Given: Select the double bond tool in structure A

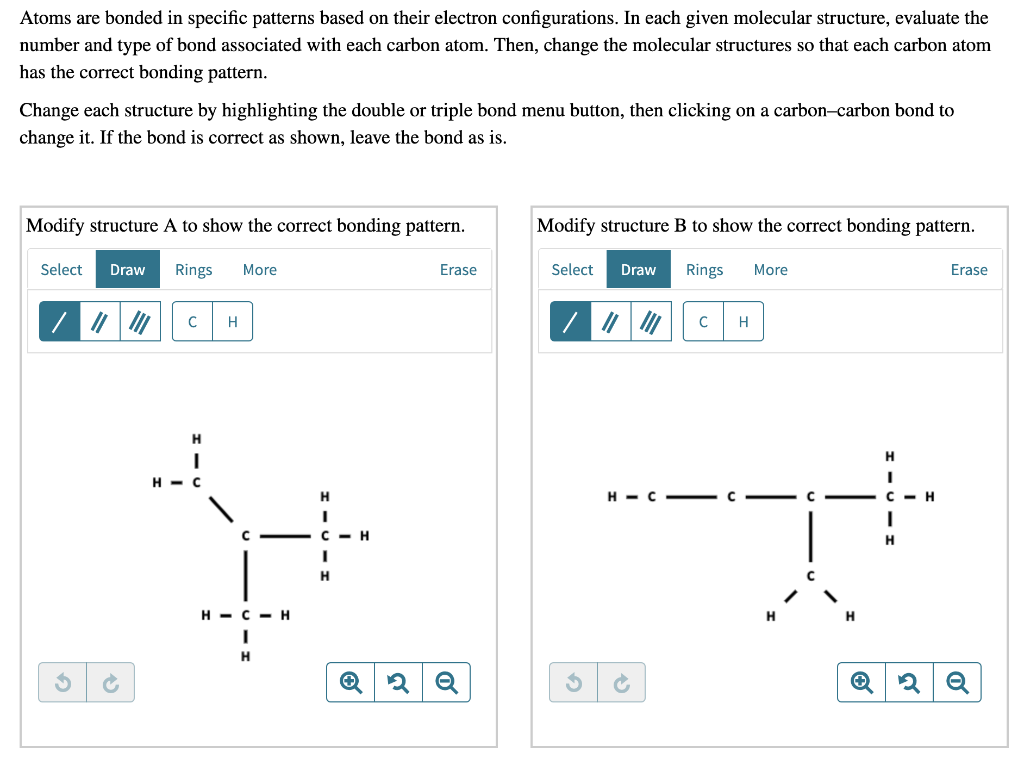Looking at the screenshot, I should pyautogui.click(x=99, y=321).
